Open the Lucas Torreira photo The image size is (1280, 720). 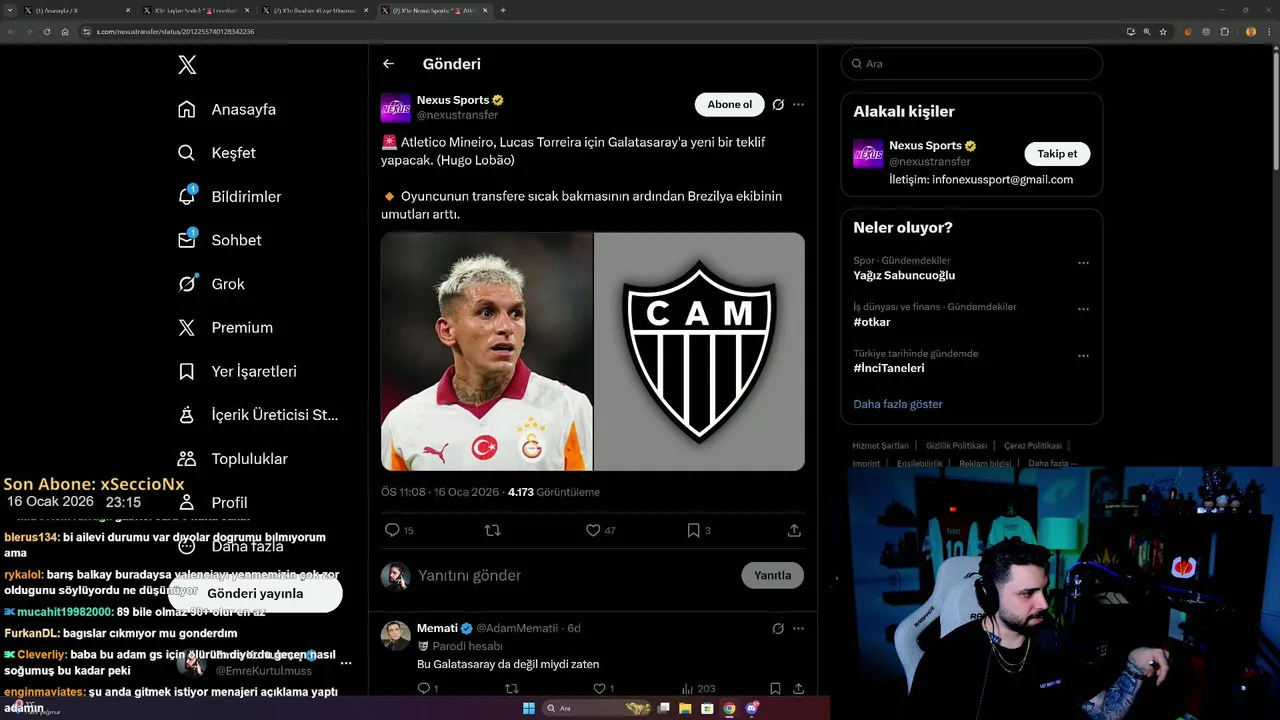(487, 351)
